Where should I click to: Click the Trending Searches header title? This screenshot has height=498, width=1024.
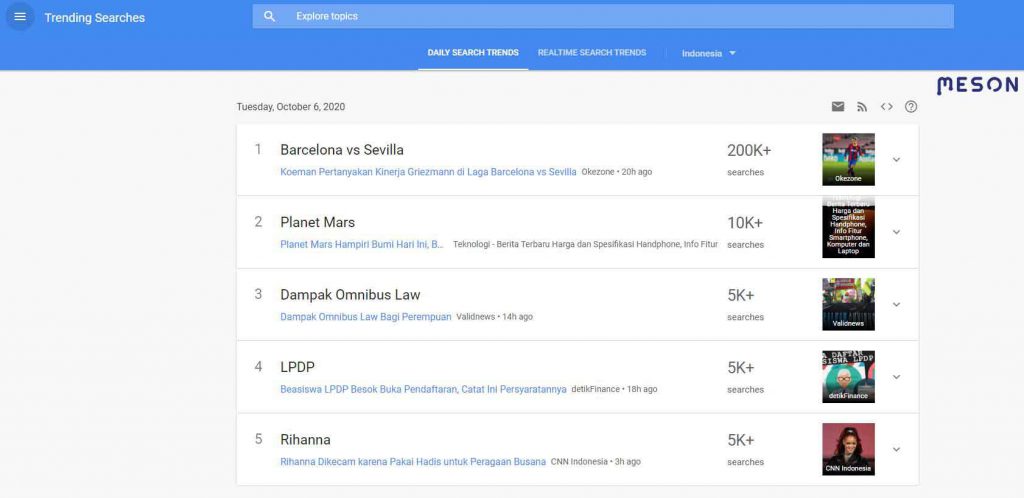(95, 18)
